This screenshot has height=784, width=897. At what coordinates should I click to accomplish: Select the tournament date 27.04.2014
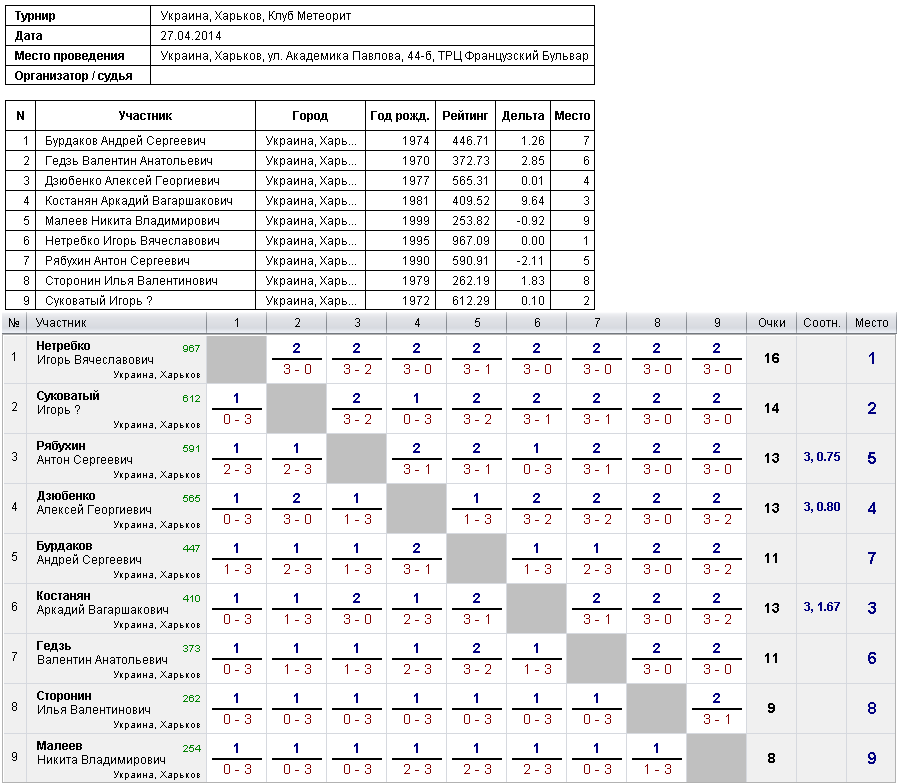(190, 36)
